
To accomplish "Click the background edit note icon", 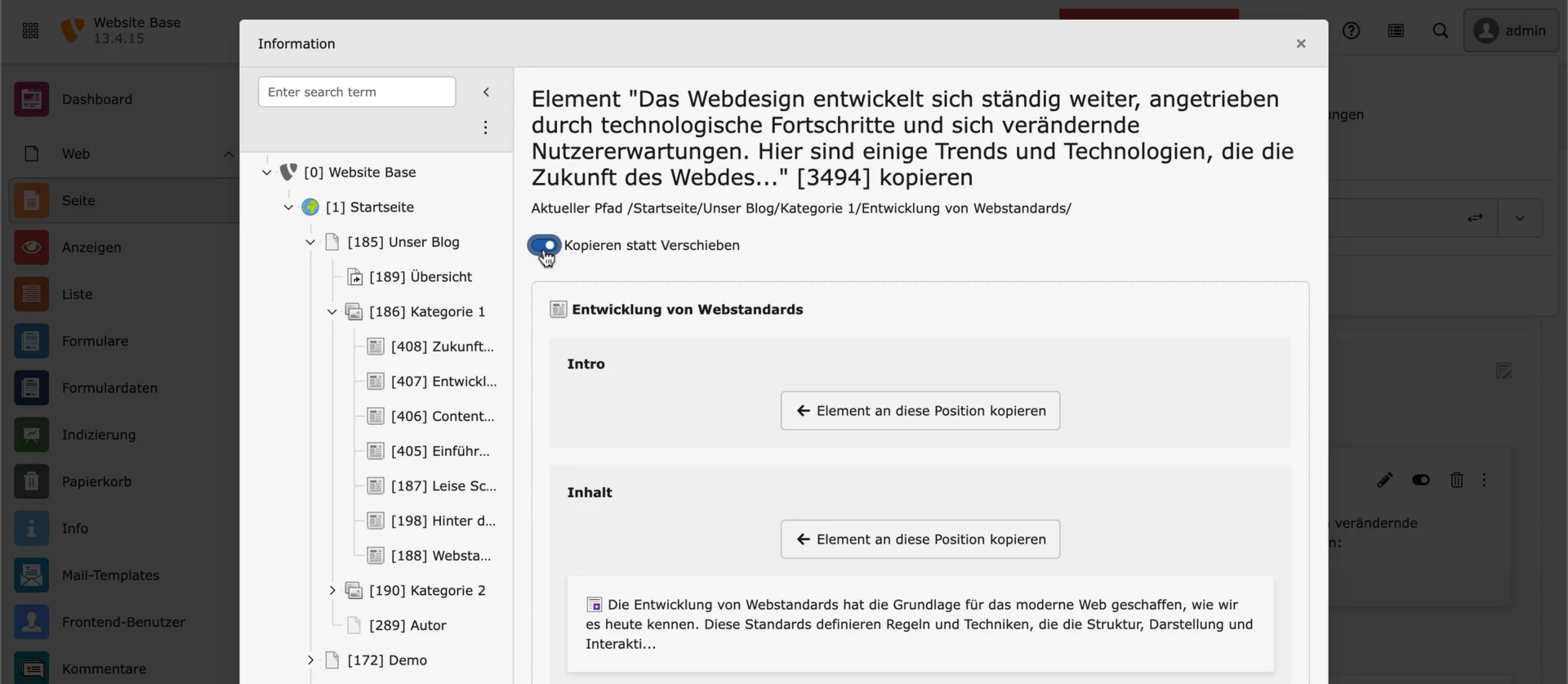I will [x=1503, y=371].
